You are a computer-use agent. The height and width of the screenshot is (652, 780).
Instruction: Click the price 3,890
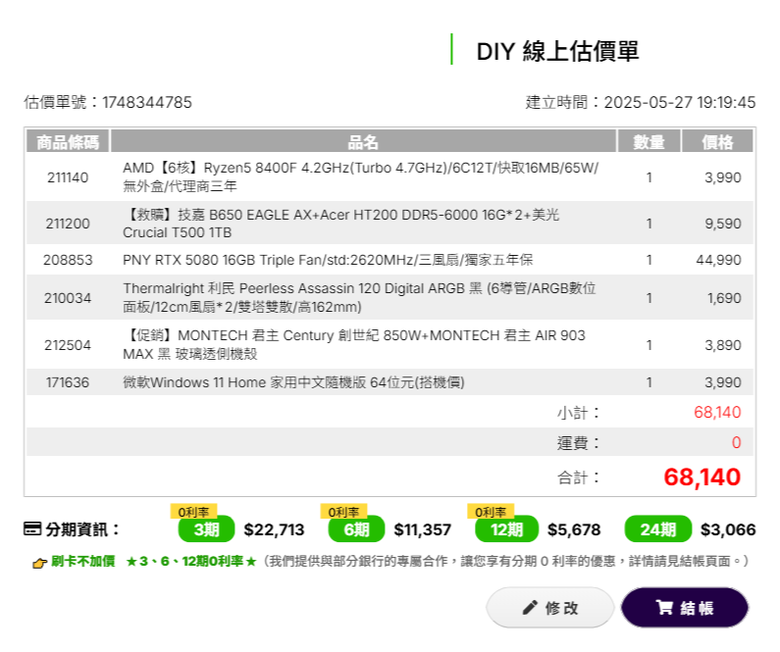[723, 345]
